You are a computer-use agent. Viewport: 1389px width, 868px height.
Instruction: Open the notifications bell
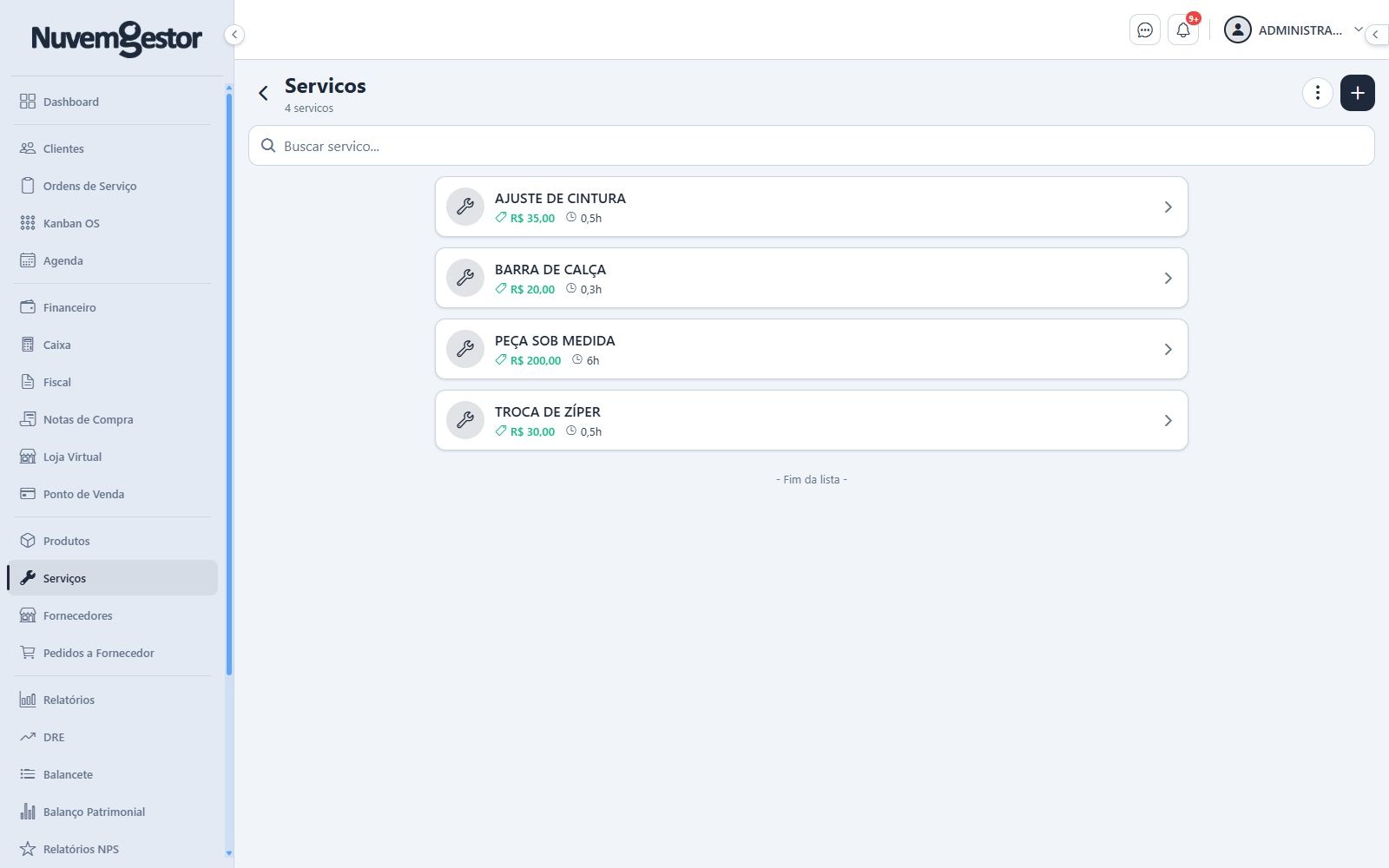[x=1183, y=30]
